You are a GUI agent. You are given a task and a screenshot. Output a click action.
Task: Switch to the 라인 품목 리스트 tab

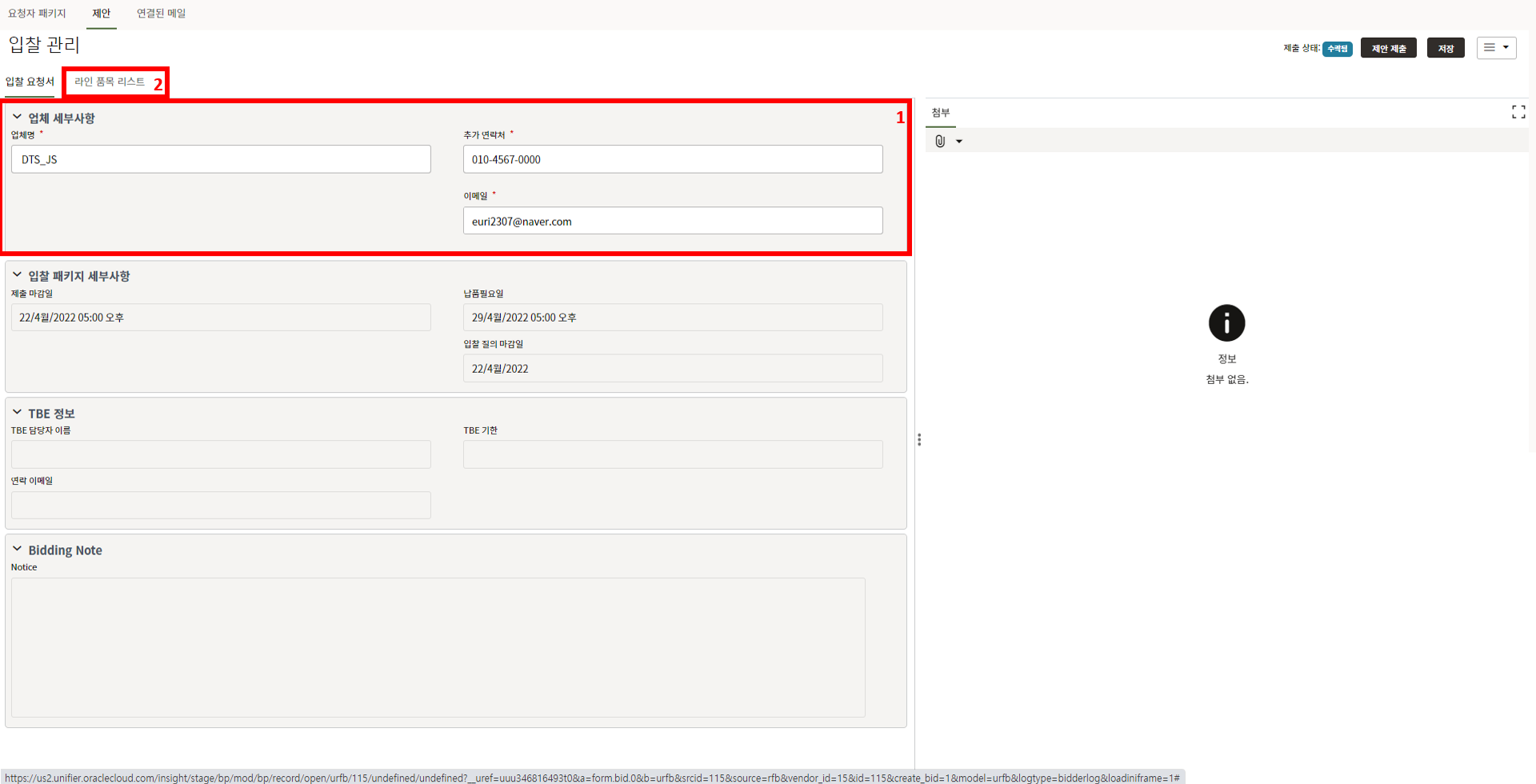pyautogui.click(x=110, y=82)
